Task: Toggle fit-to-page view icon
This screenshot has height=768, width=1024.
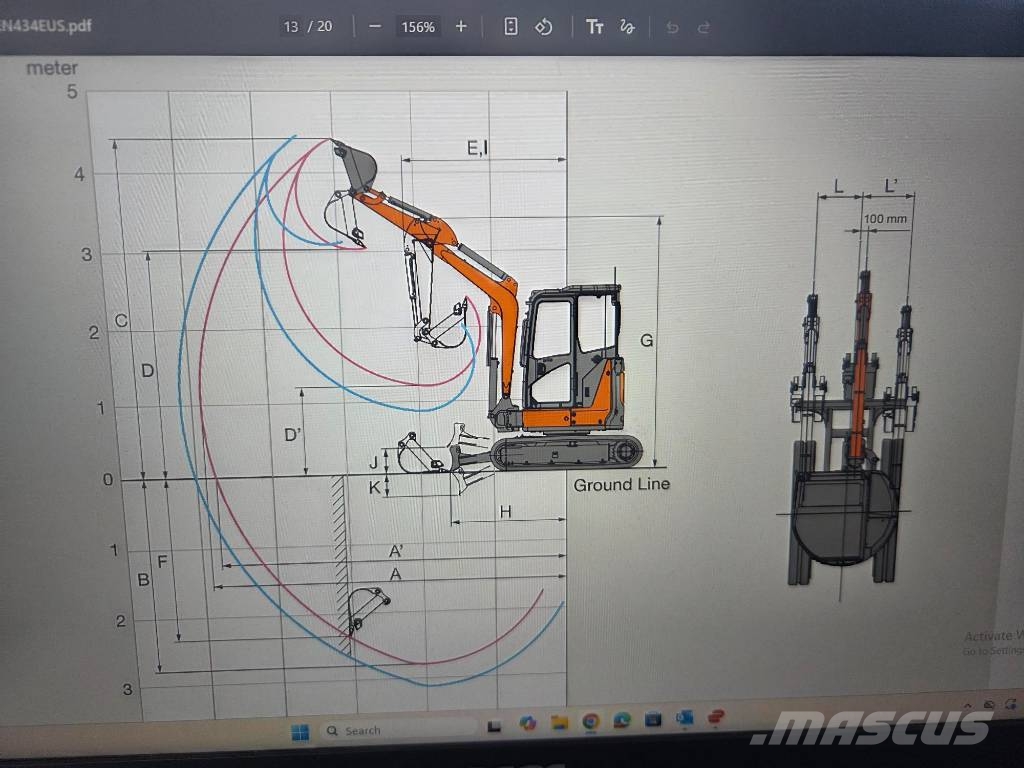Action: pyautogui.click(x=511, y=27)
